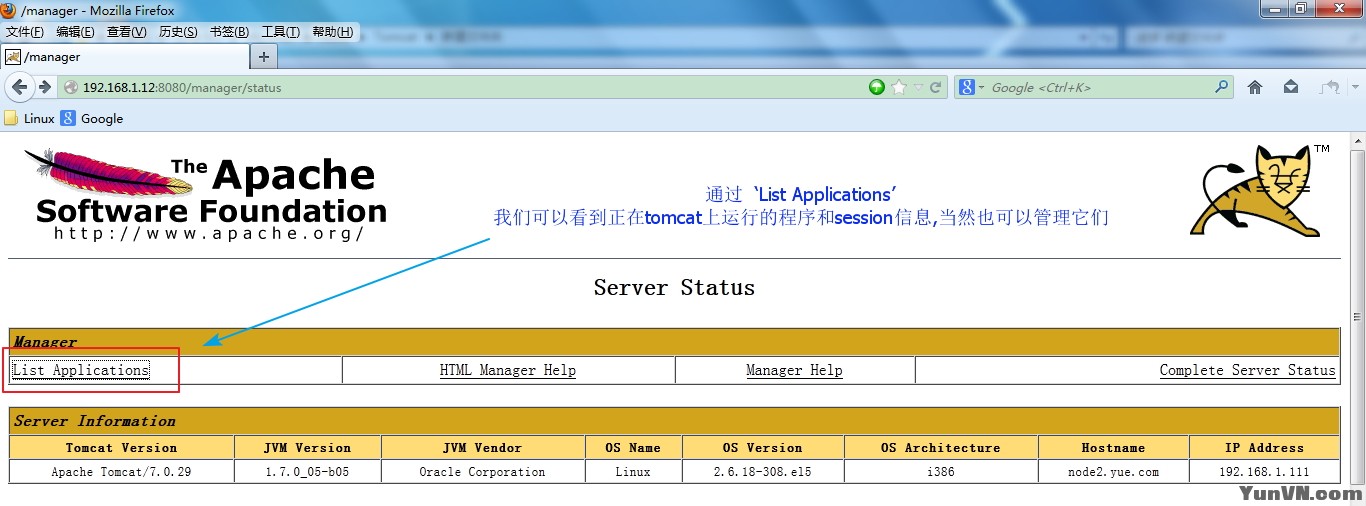This screenshot has width=1366, height=506.
Task: Open the history dropdown arrow in address bar
Action: tap(918, 88)
